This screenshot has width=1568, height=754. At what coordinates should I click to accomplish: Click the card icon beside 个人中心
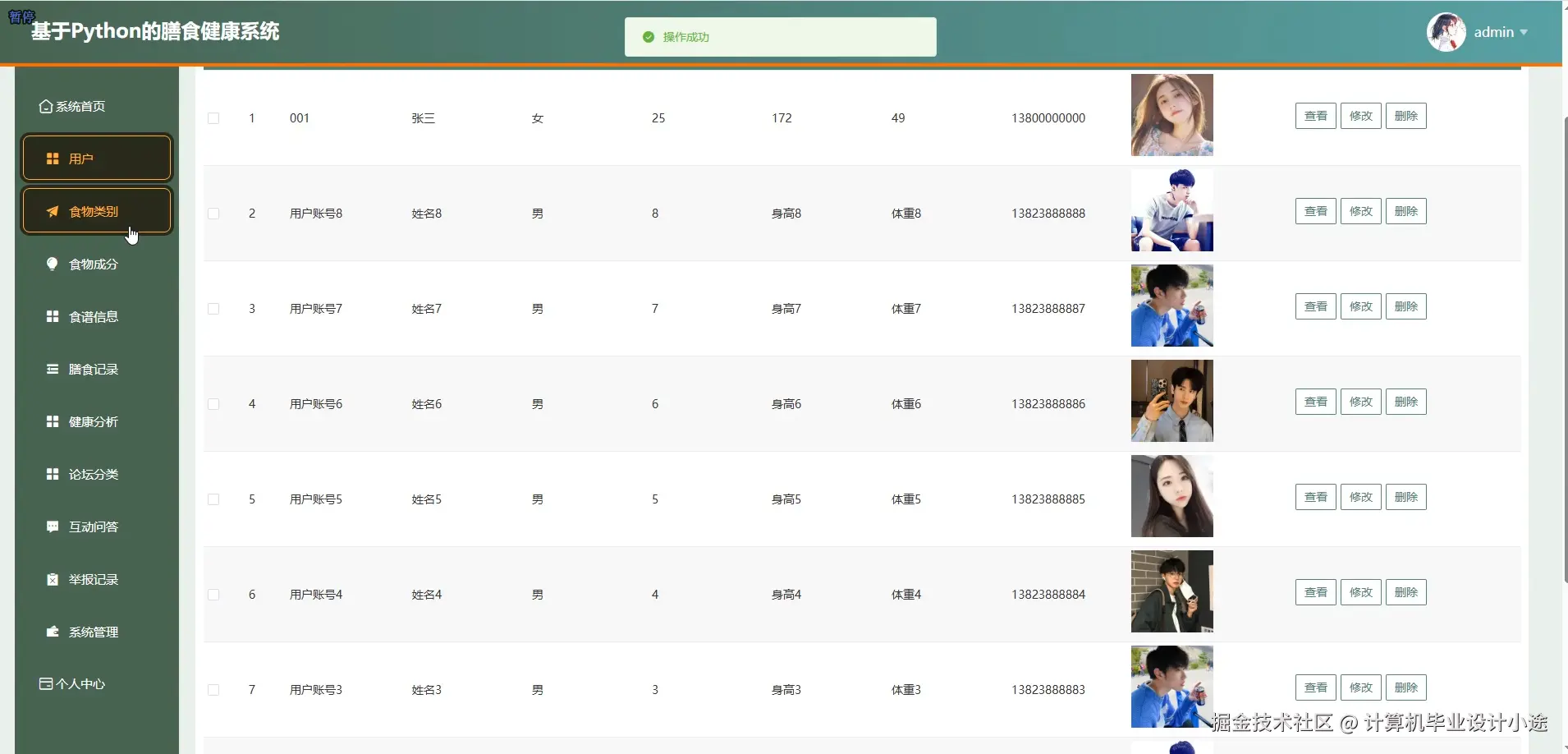click(x=46, y=683)
